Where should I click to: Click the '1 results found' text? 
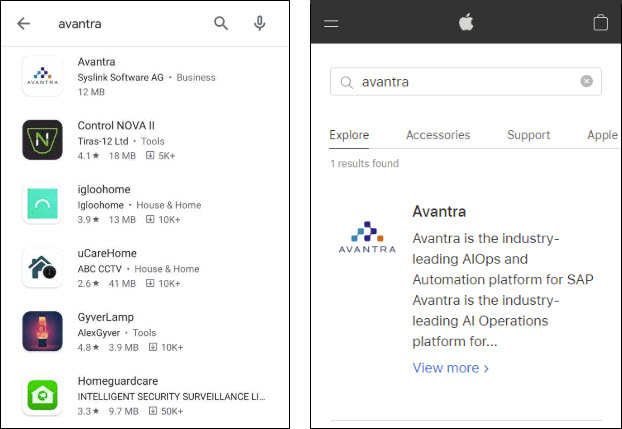[365, 164]
